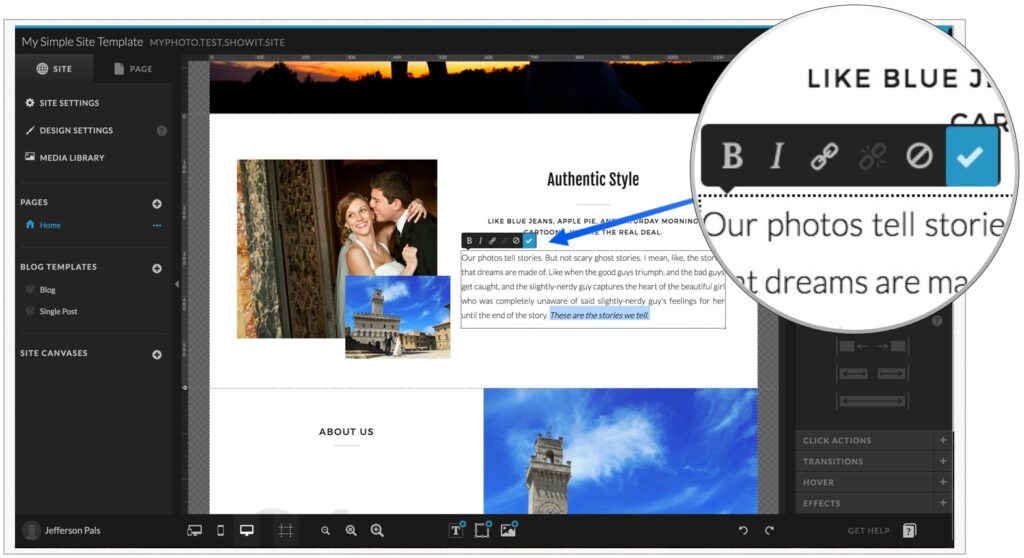Zoom out the canvas
Viewport: 1024px width, 558px height.
(x=325, y=531)
